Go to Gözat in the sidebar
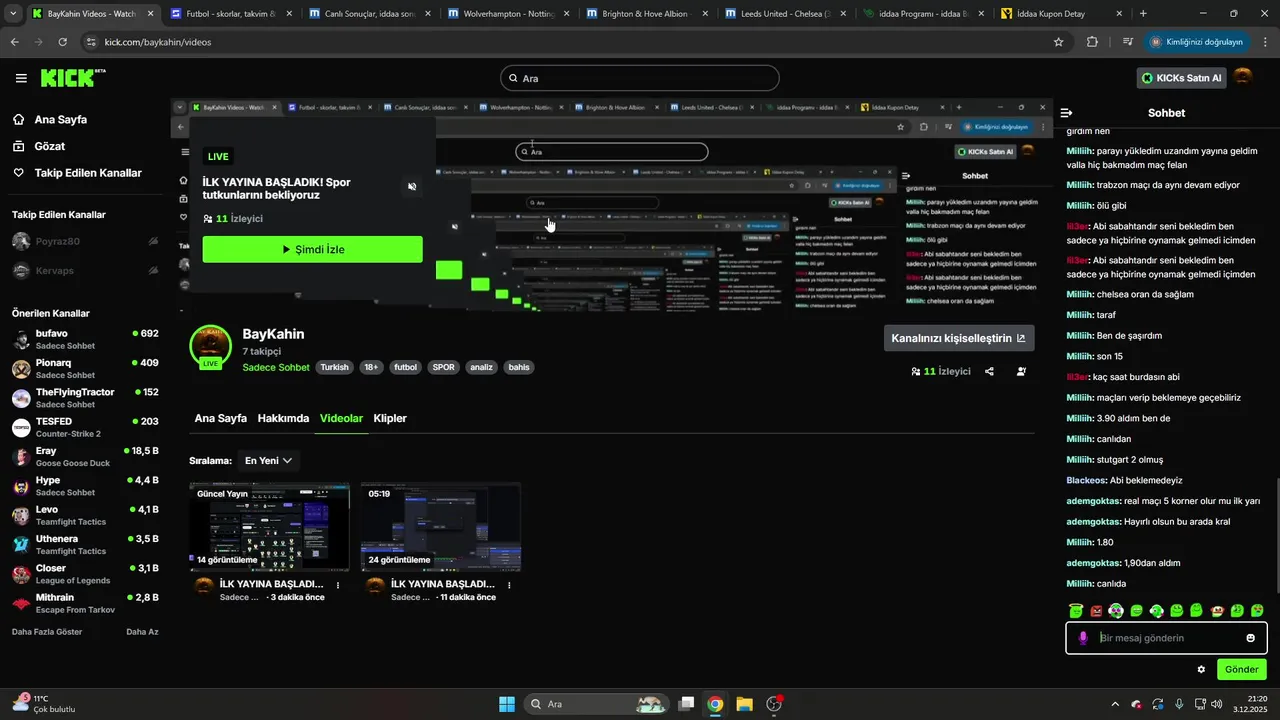Viewport: 1280px width, 720px height. pyautogui.click(x=50, y=146)
